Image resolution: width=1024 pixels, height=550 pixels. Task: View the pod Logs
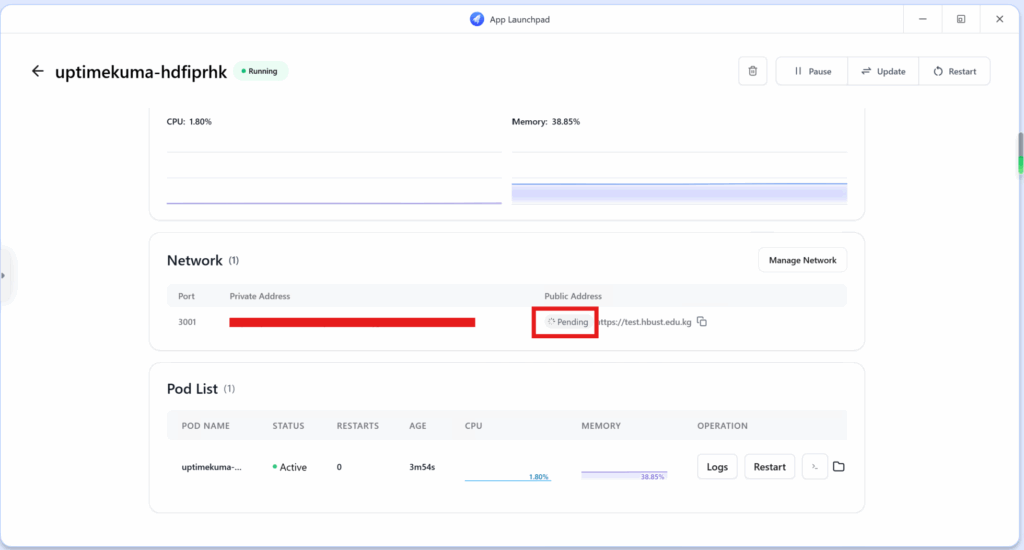pos(717,467)
